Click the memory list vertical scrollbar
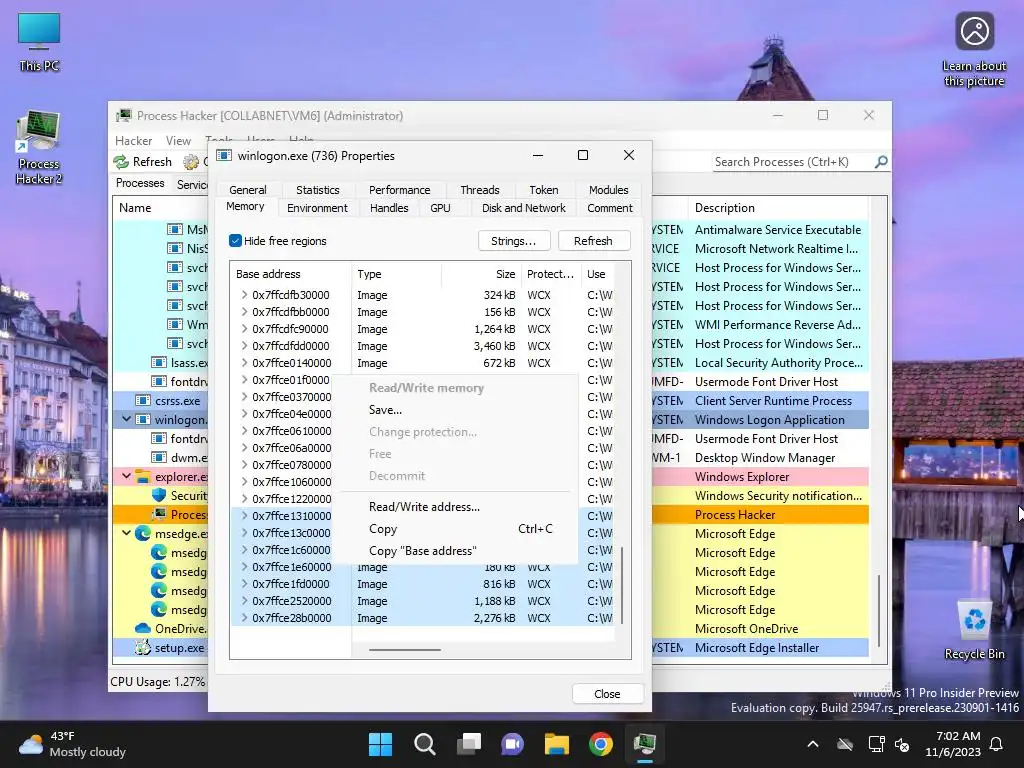Image resolution: width=1024 pixels, height=768 pixels. click(622, 584)
